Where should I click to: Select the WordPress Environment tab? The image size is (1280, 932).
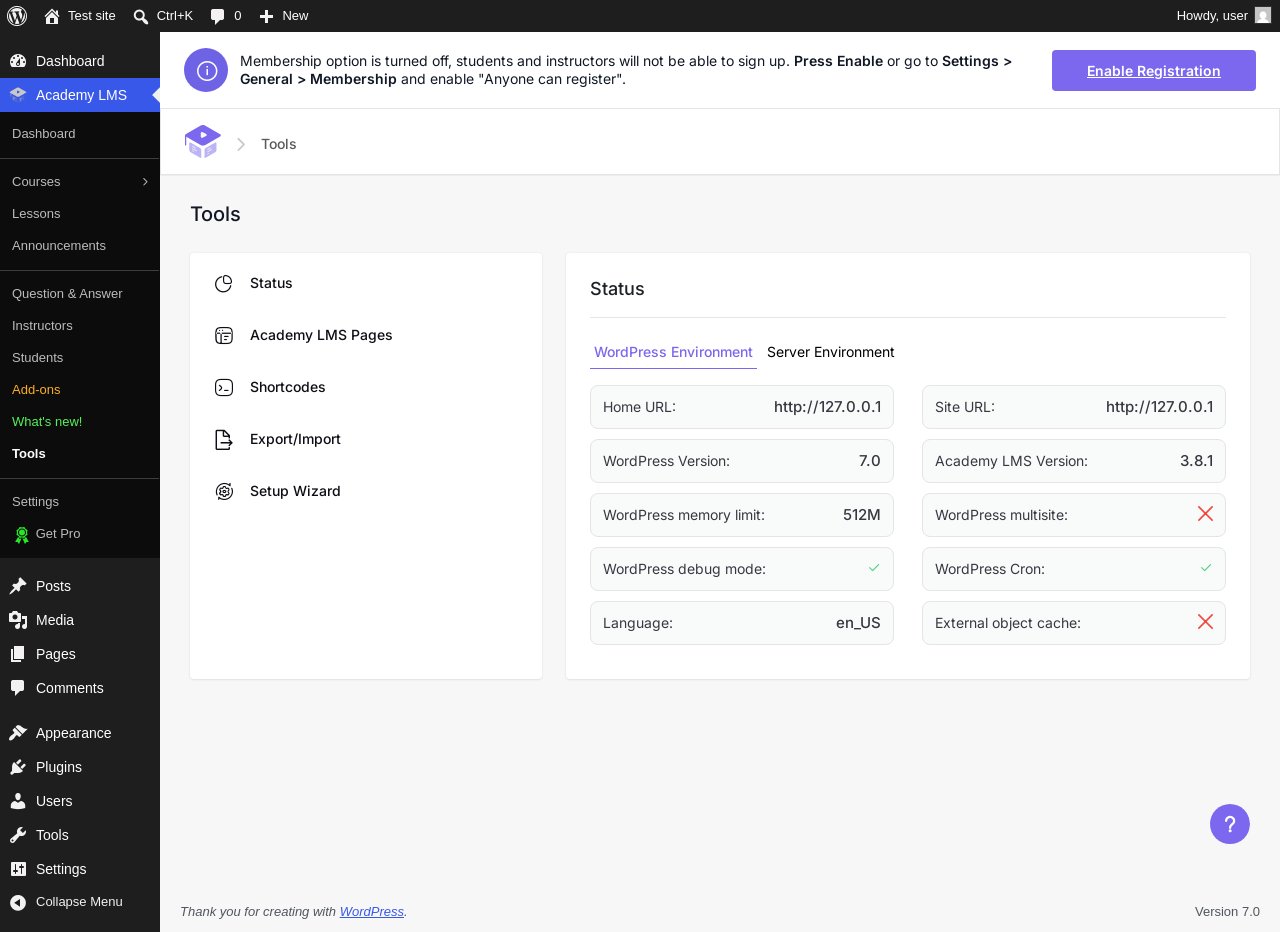pos(673,352)
